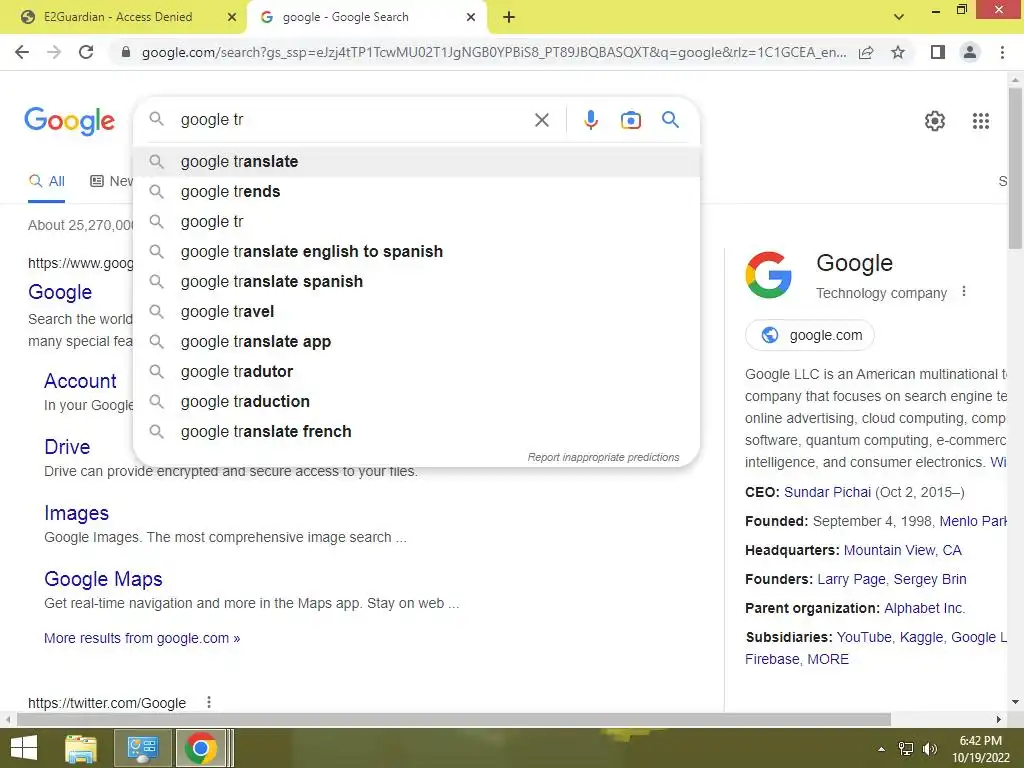Open the Drive sitelink
Screen dimensions: 1024x768
[67, 447]
